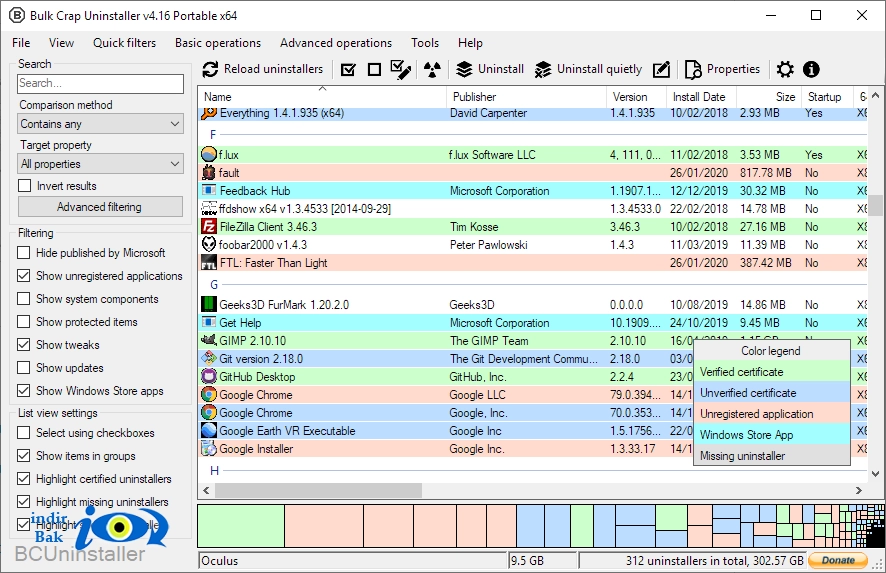Enable Hide published by Microsoft

(24, 253)
